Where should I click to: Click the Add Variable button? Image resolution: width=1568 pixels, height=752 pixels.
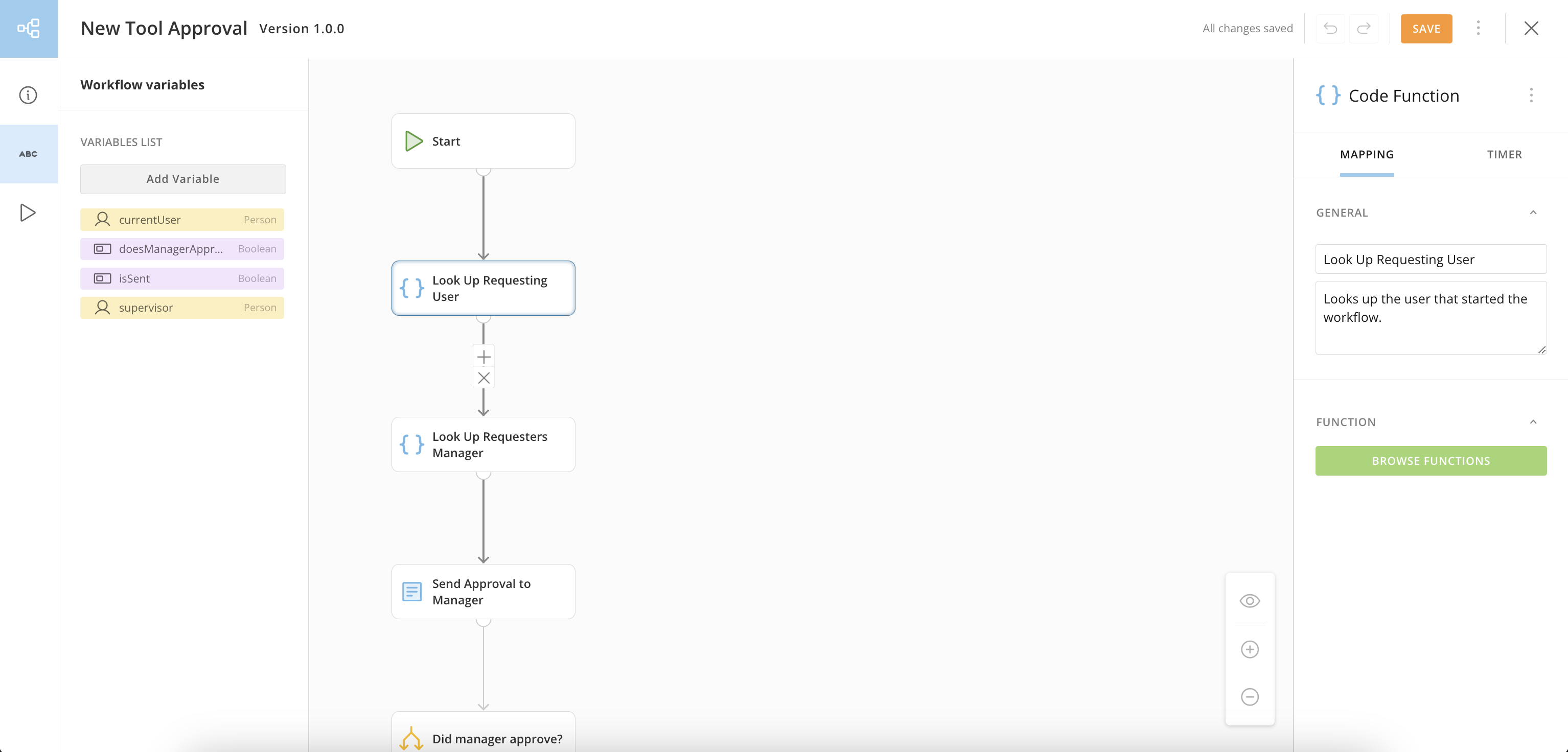[182, 179]
